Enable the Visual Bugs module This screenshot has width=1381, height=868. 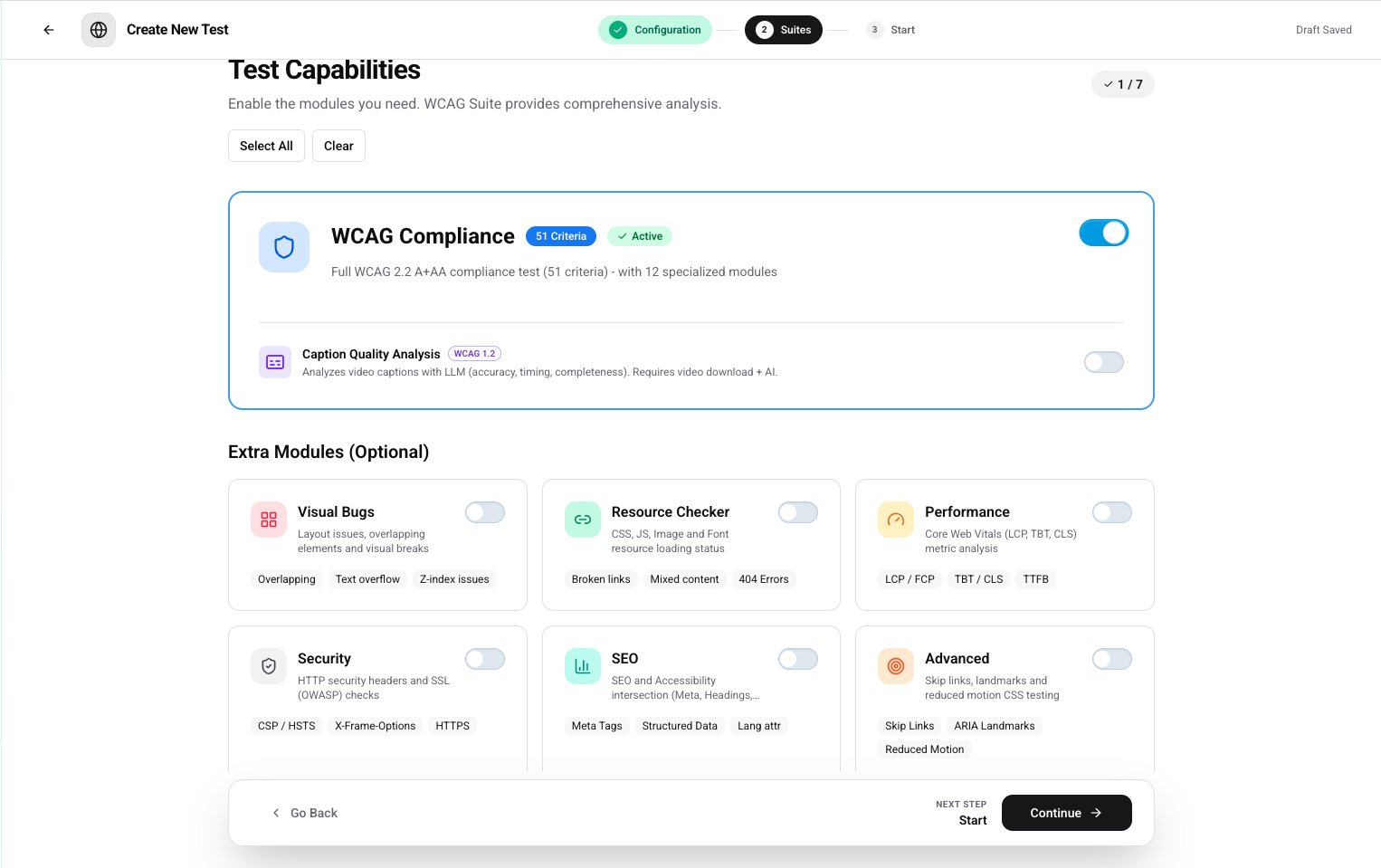point(484,512)
